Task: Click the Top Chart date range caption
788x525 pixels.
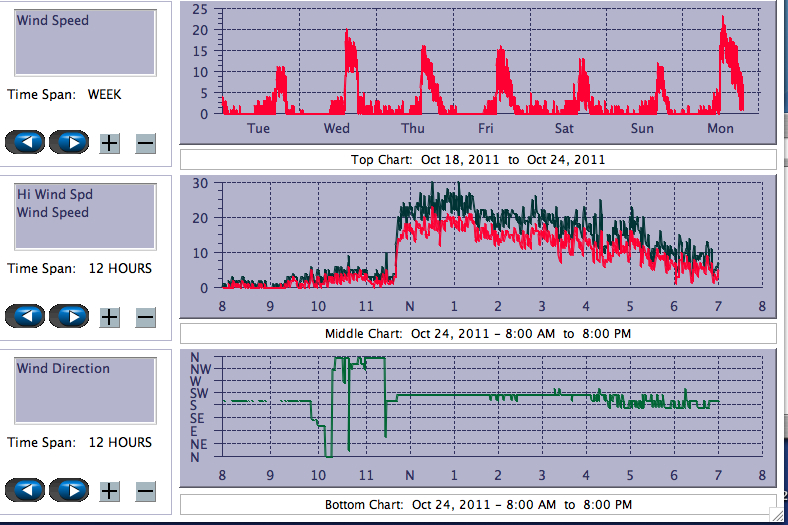Action: (478, 160)
